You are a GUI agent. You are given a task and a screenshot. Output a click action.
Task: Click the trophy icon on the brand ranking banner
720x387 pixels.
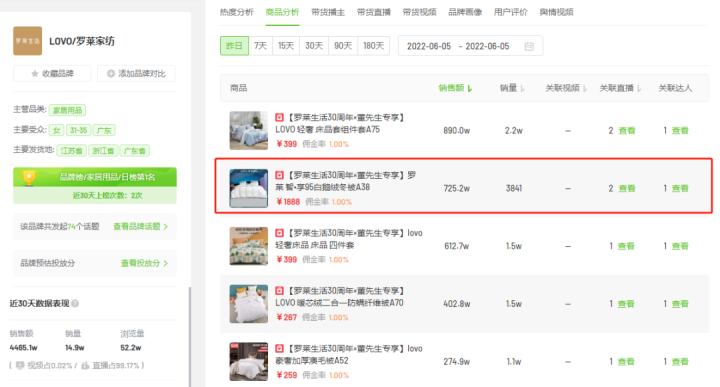pos(29,177)
